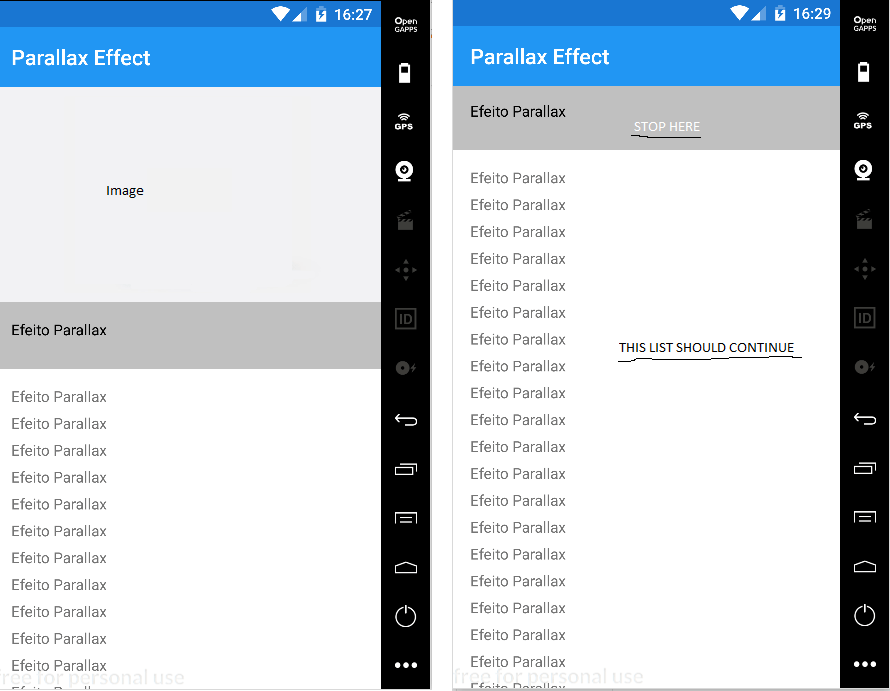
Task: Select the location pin icon
Action: tap(405, 170)
